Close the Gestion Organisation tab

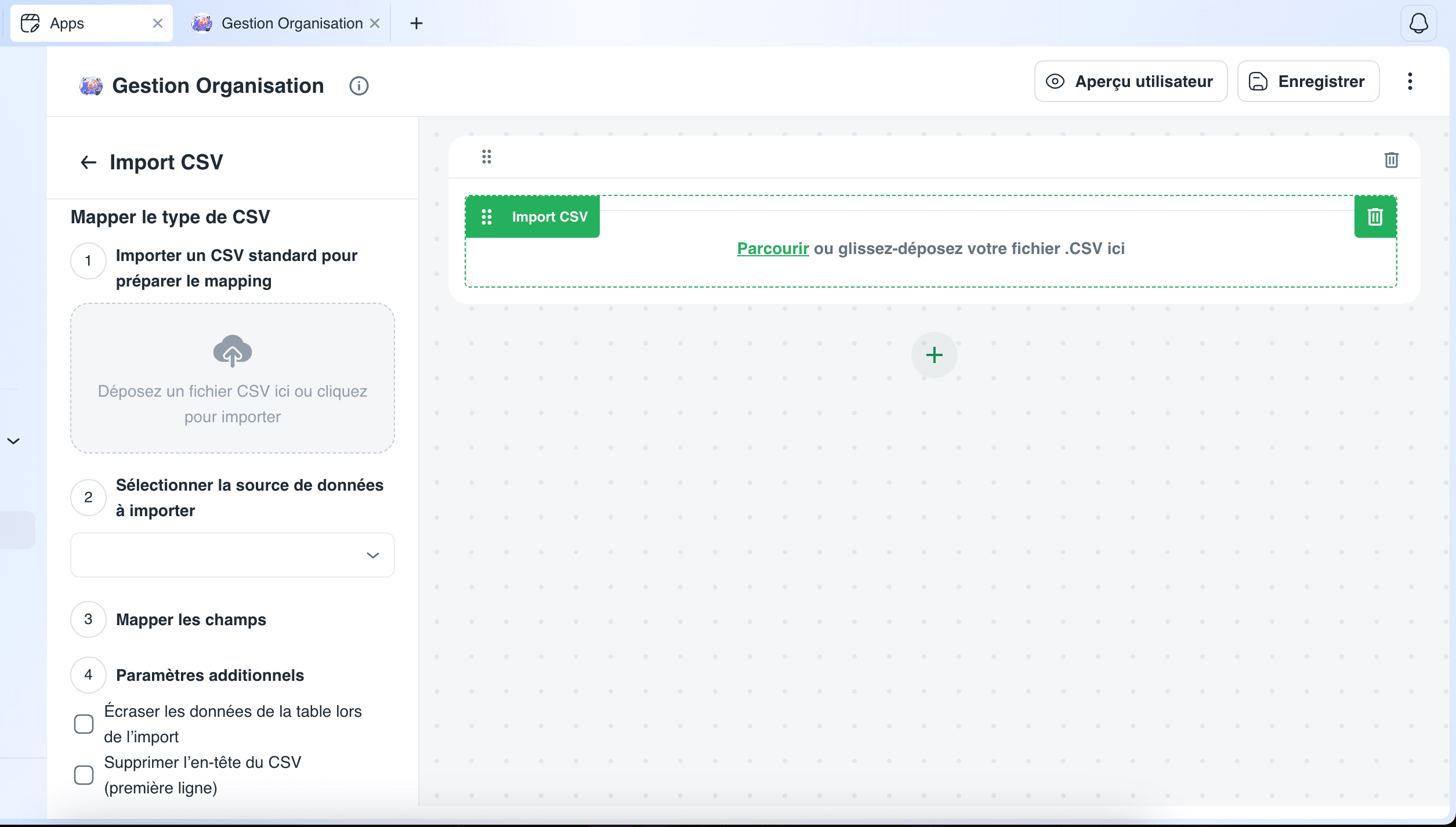click(x=375, y=23)
